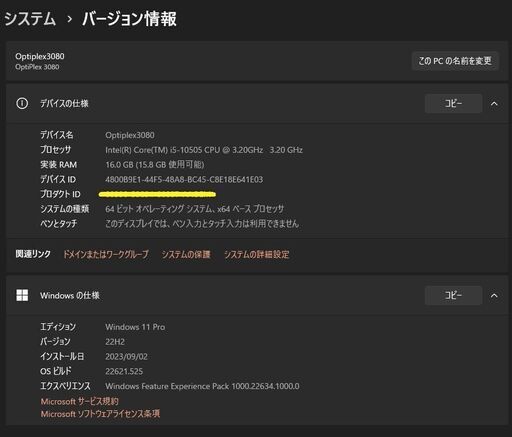Click この PC の名前を変更 button
This screenshot has width=512, height=437.
tap(455, 61)
